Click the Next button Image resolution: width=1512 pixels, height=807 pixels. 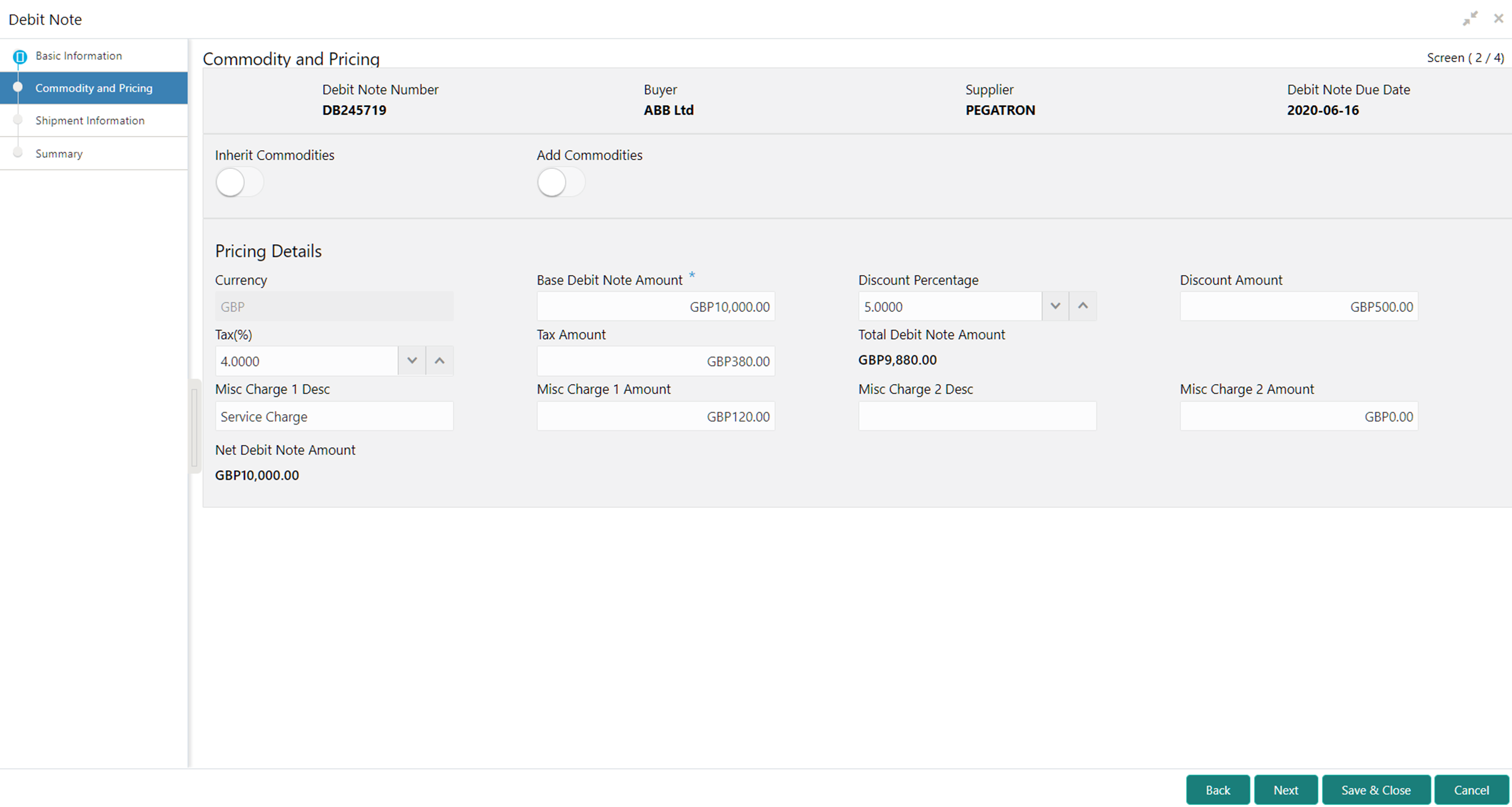click(x=1285, y=790)
